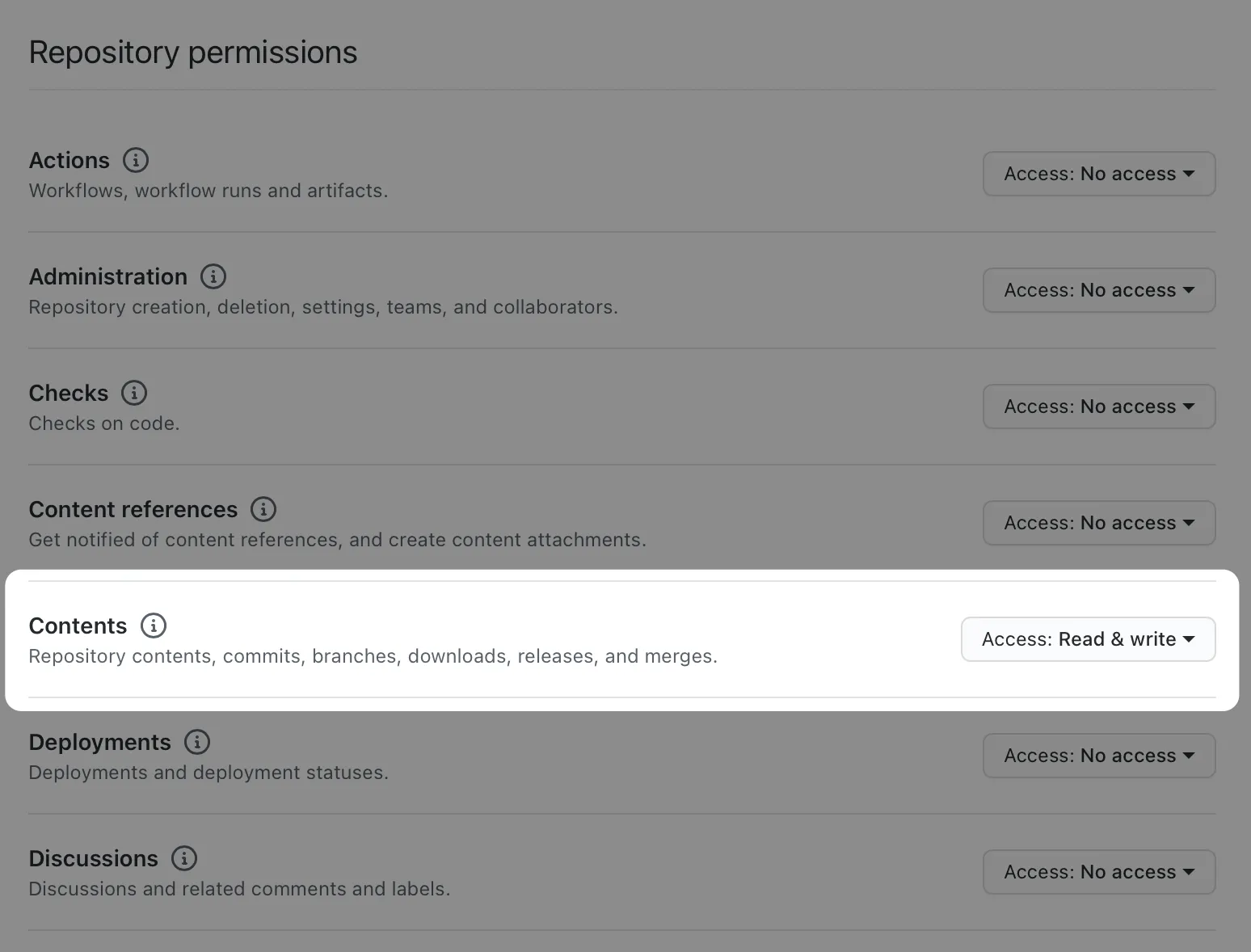The image size is (1251, 952).
Task: Open the Administration access dropdown
Action: (1099, 290)
